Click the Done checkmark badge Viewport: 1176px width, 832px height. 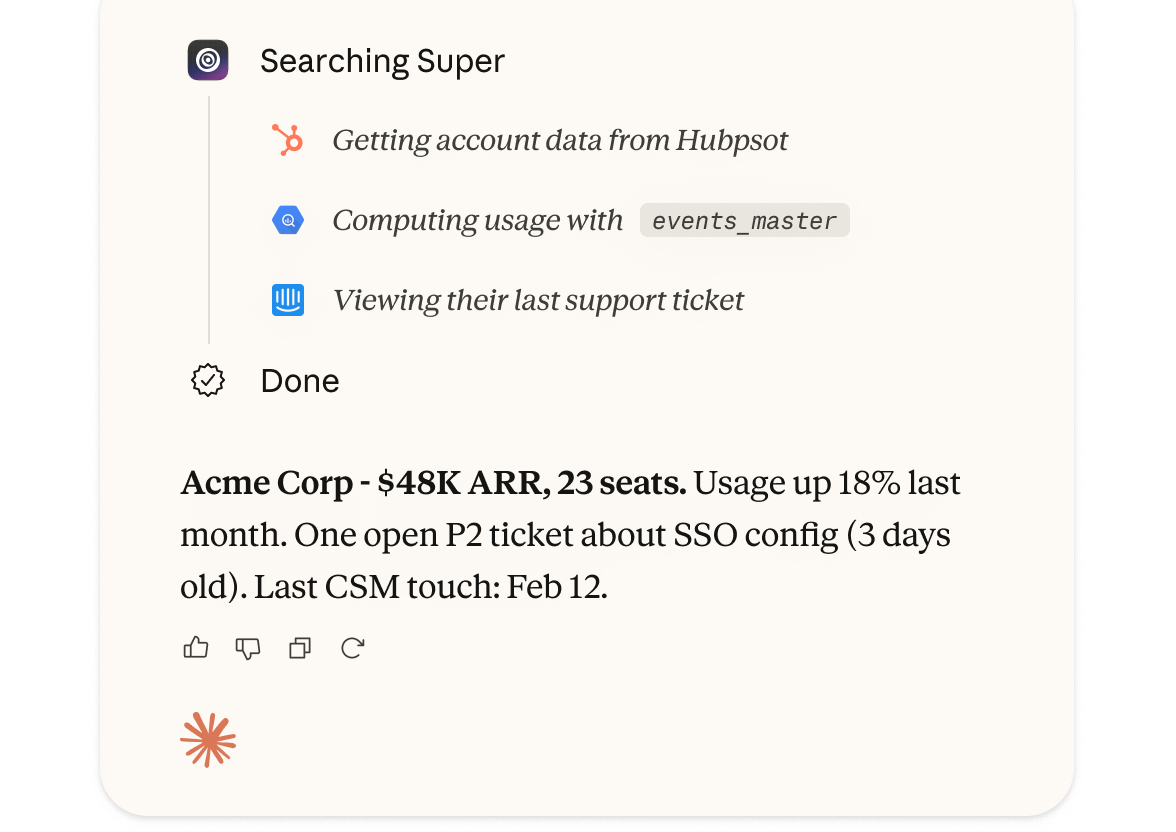point(208,380)
